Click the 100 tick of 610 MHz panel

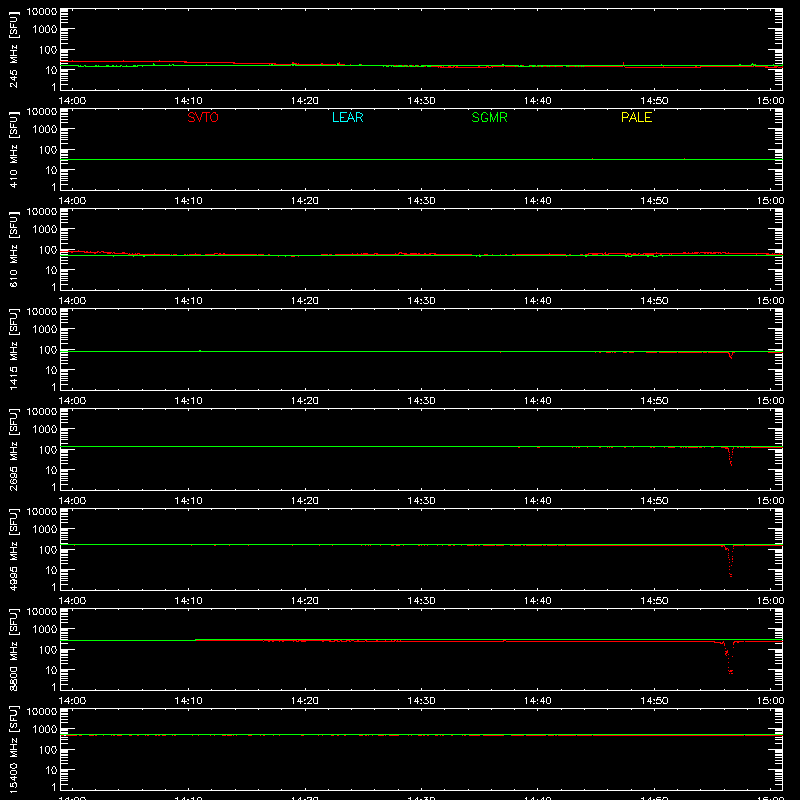[x=48, y=249]
